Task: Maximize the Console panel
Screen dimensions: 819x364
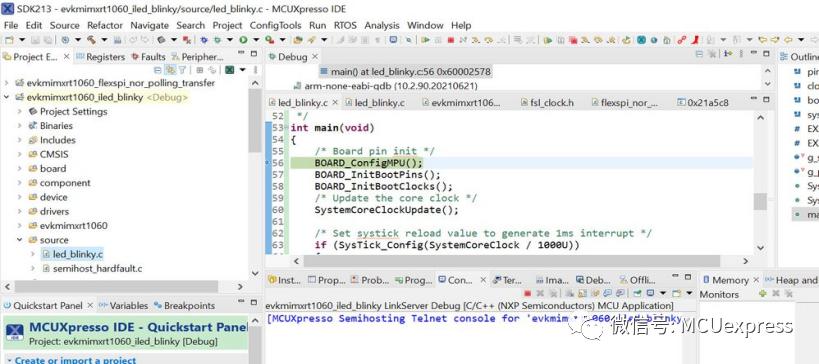Action: click(687, 276)
